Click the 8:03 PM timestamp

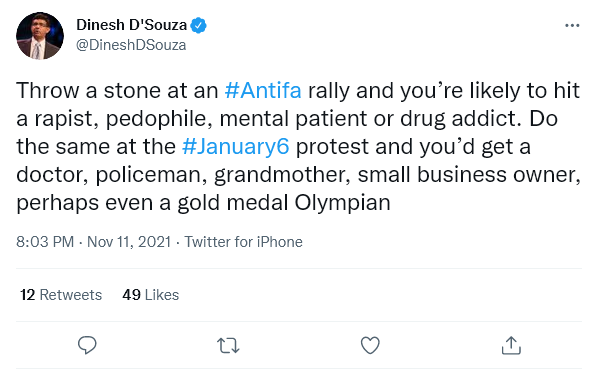(45, 242)
